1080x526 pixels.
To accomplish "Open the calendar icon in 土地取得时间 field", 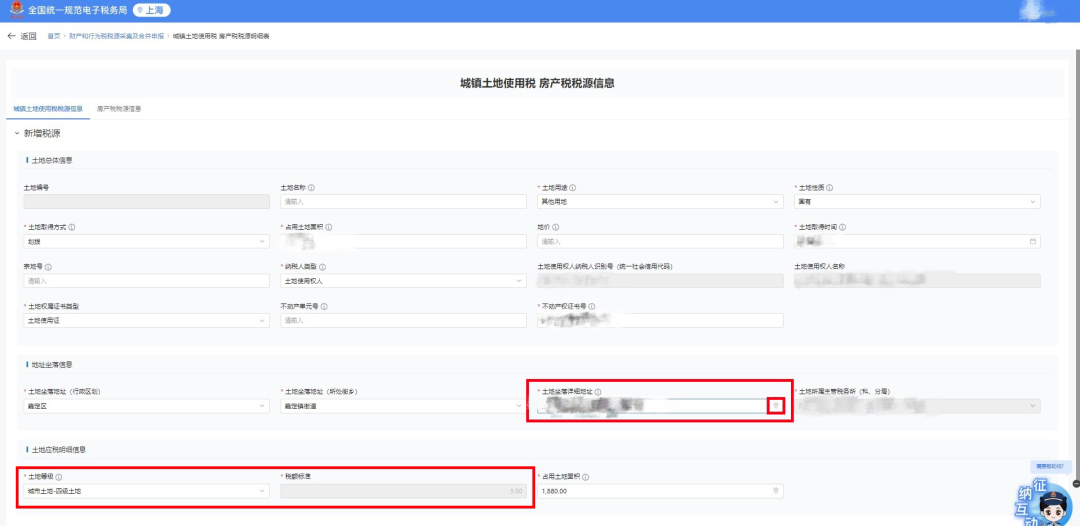I will pyautogui.click(x=1033, y=241).
